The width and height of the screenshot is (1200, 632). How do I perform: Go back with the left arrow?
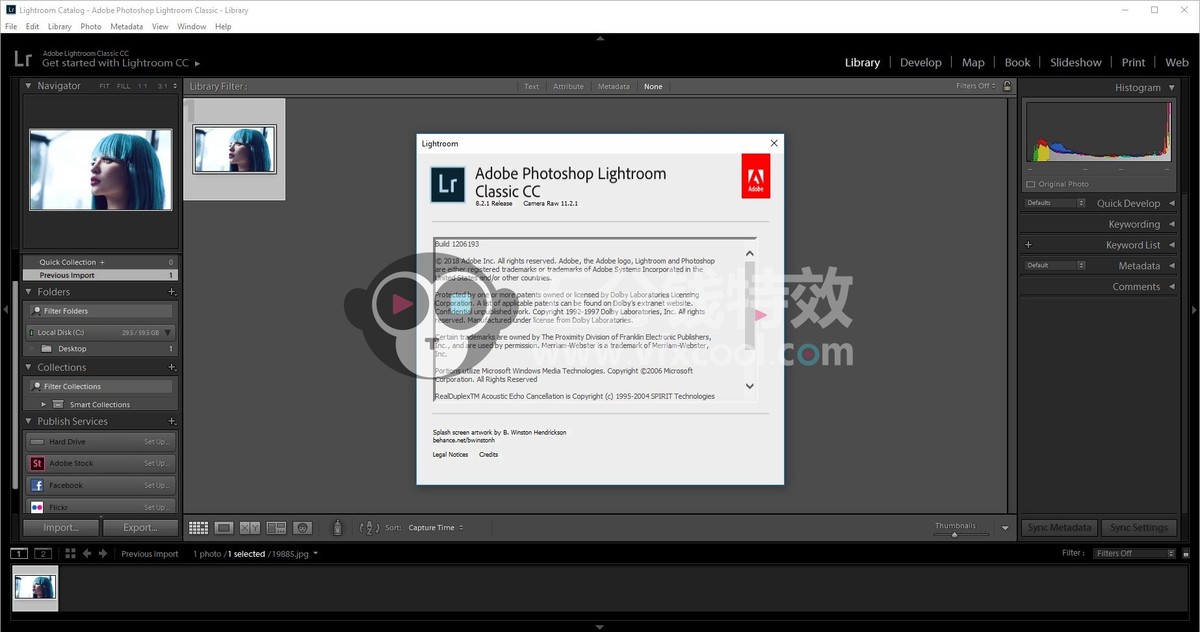(x=87, y=553)
